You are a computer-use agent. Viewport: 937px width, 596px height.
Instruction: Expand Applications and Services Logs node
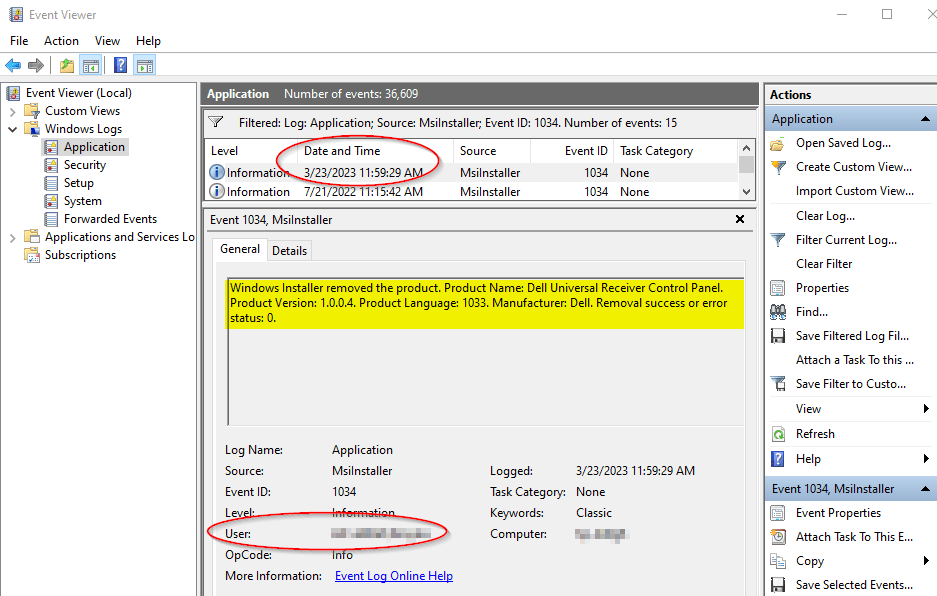pyautogui.click(x=13, y=237)
